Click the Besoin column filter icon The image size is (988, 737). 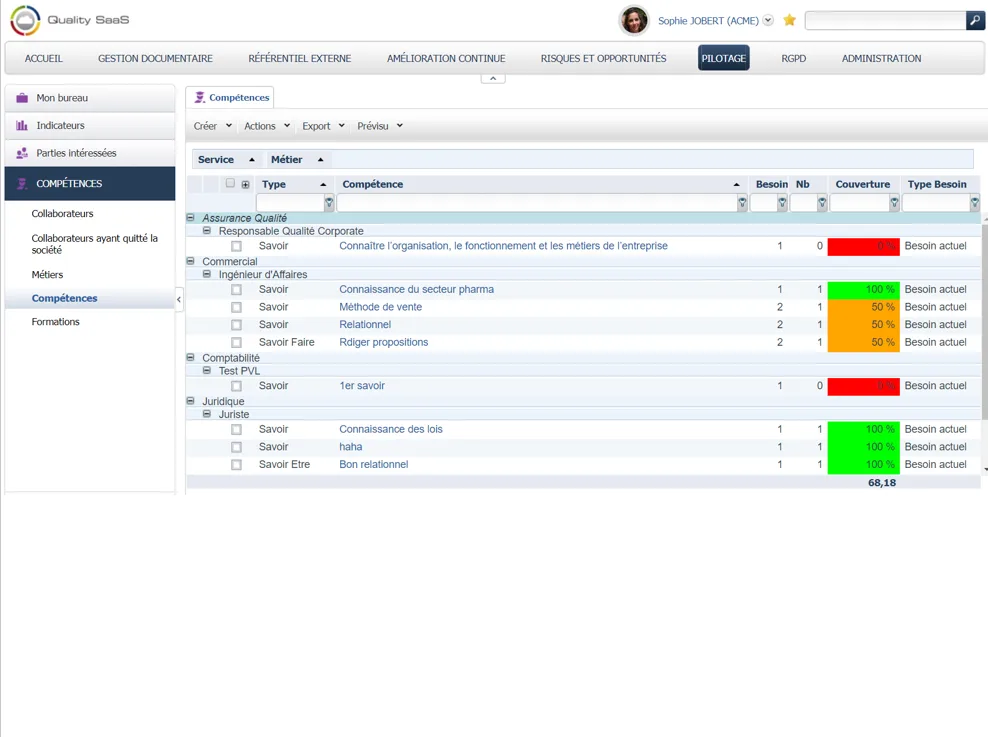782,203
